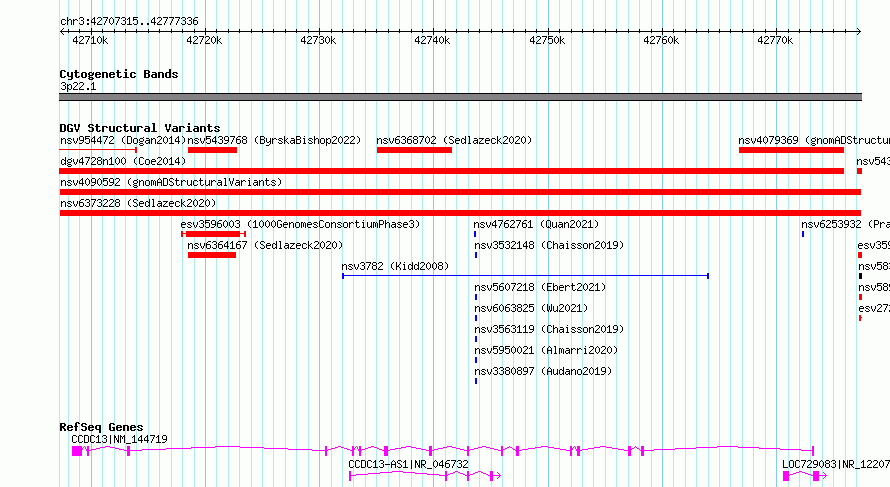This screenshot has width=890, height=487.
Task: Select the red bar under nsv4079369
Action: (791, 150)
